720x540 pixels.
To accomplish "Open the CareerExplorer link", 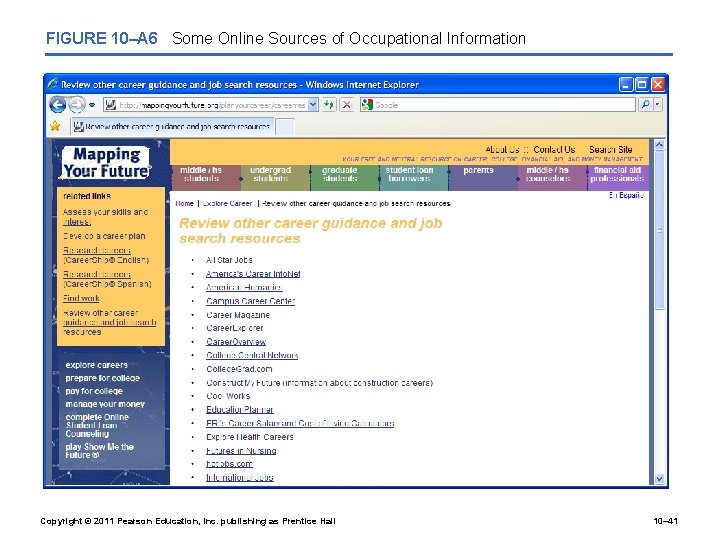I will 235,328.
